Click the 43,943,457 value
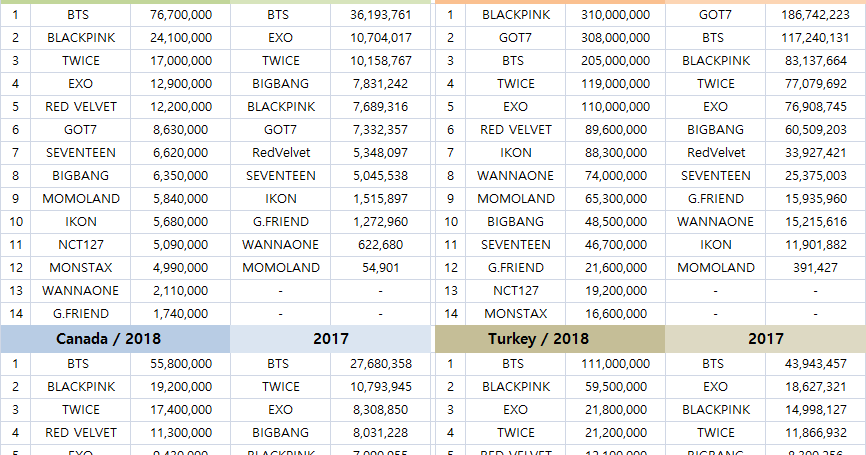Screen dimensions: 866x455 (x=816, y=364)
